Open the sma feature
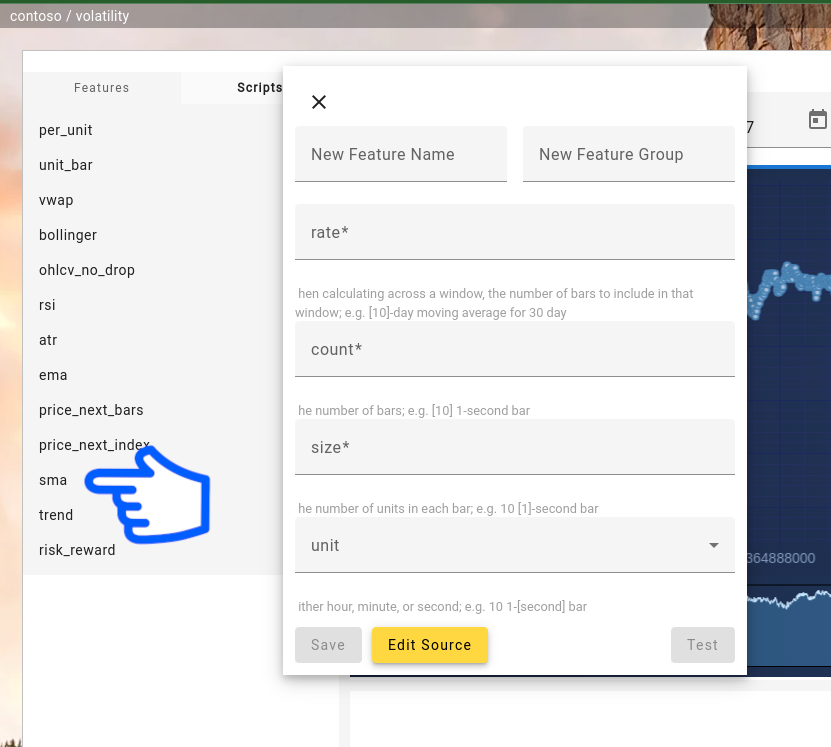Viewport: 831px width, 747px height. pos(53,480)
